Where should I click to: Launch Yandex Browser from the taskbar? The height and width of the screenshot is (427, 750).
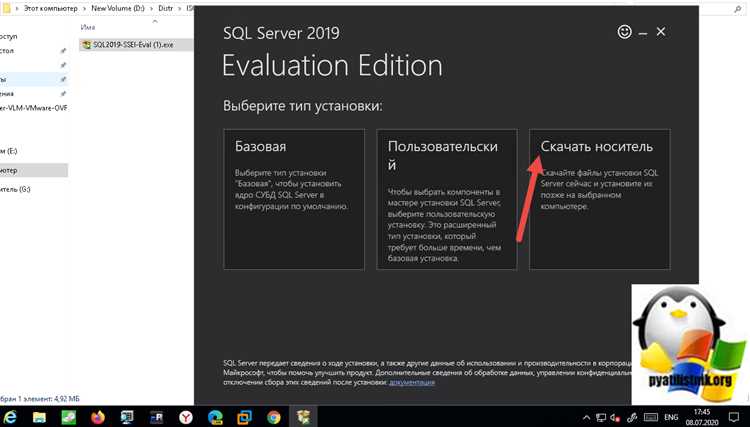coord(186,417)
